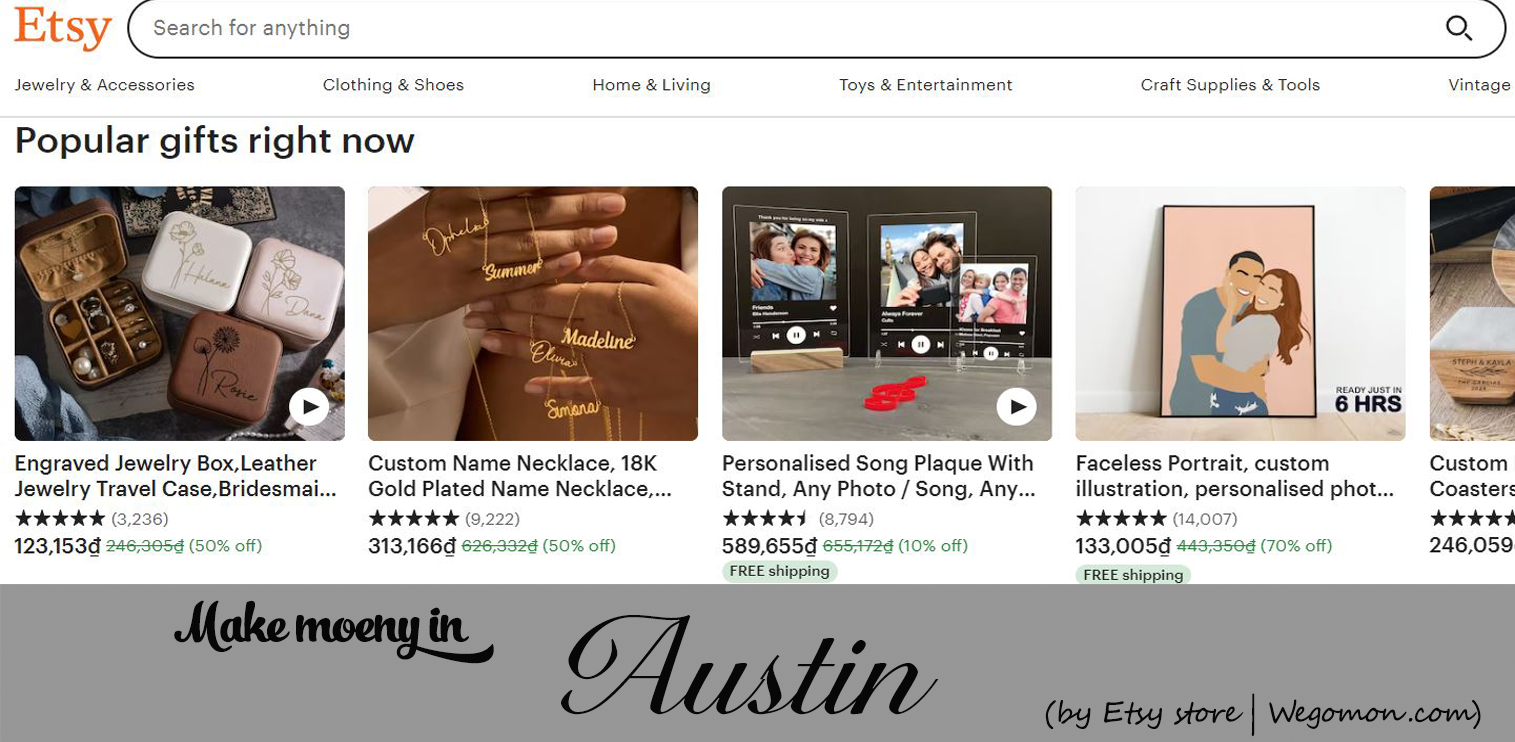The image size is (1515, 742).
Task: Open Personalised Song Plaque title link
Action: (x=879, y=476)
